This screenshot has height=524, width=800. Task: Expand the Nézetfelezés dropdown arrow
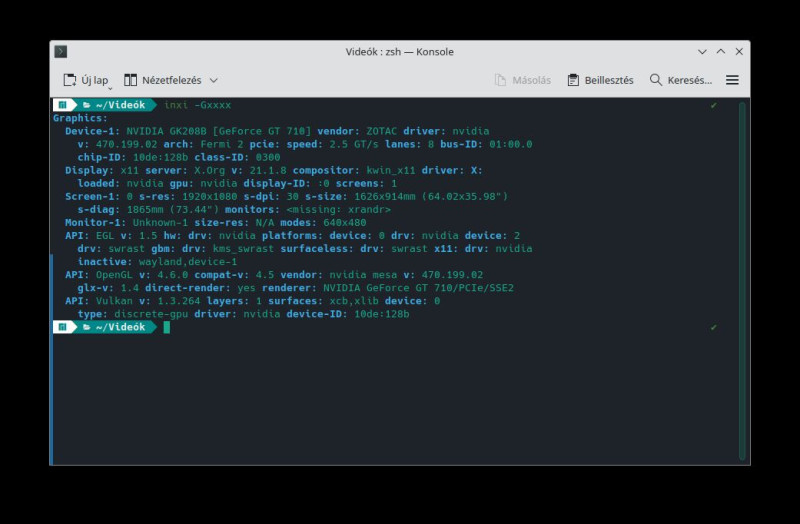pos(214,80)
